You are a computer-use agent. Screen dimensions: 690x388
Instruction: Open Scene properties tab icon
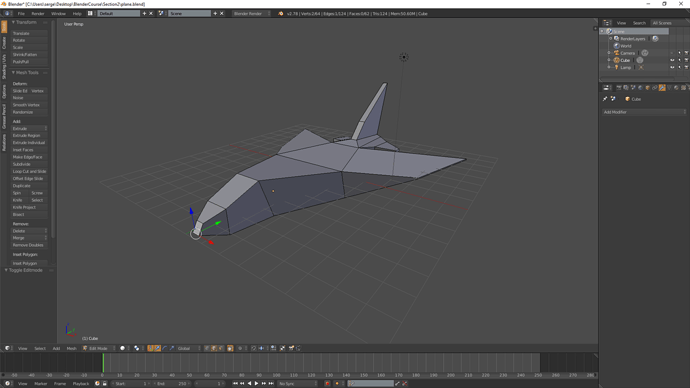click(633, 88)
